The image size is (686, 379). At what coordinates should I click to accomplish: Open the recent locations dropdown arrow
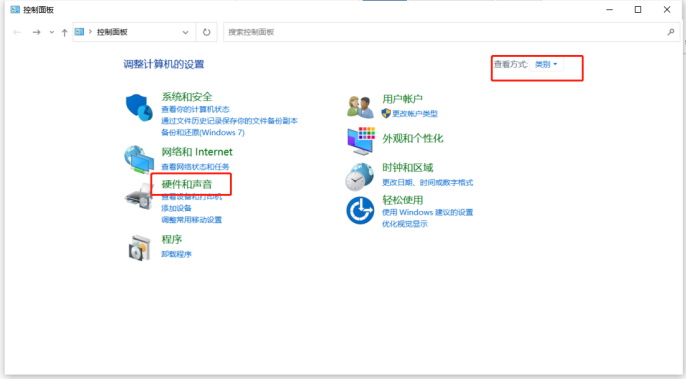coord(52,32)
